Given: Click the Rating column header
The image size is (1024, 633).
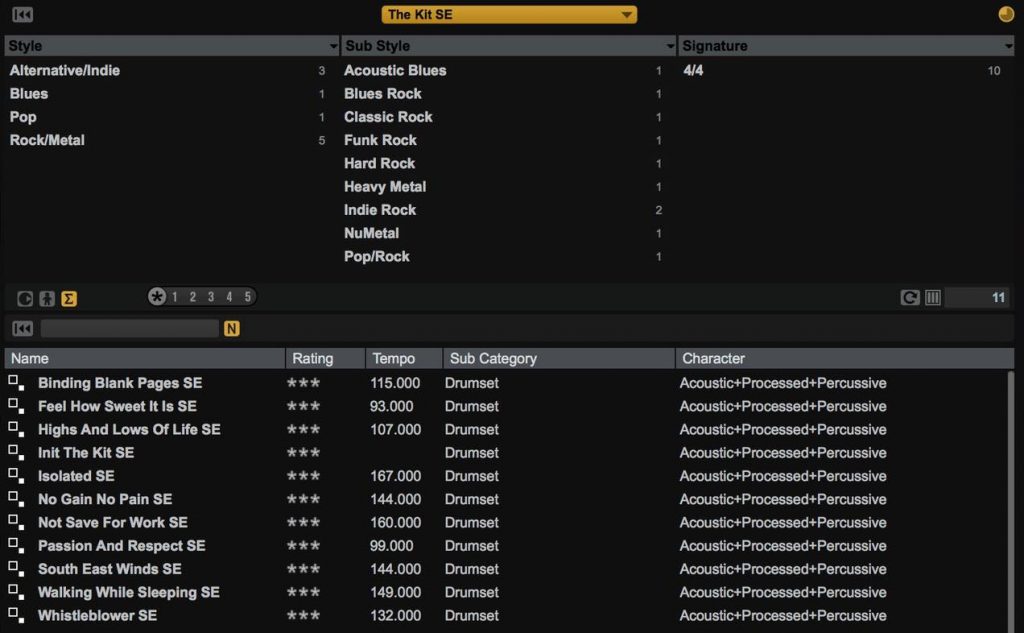Looking at the screenshot, I should (x=311, y=357).
